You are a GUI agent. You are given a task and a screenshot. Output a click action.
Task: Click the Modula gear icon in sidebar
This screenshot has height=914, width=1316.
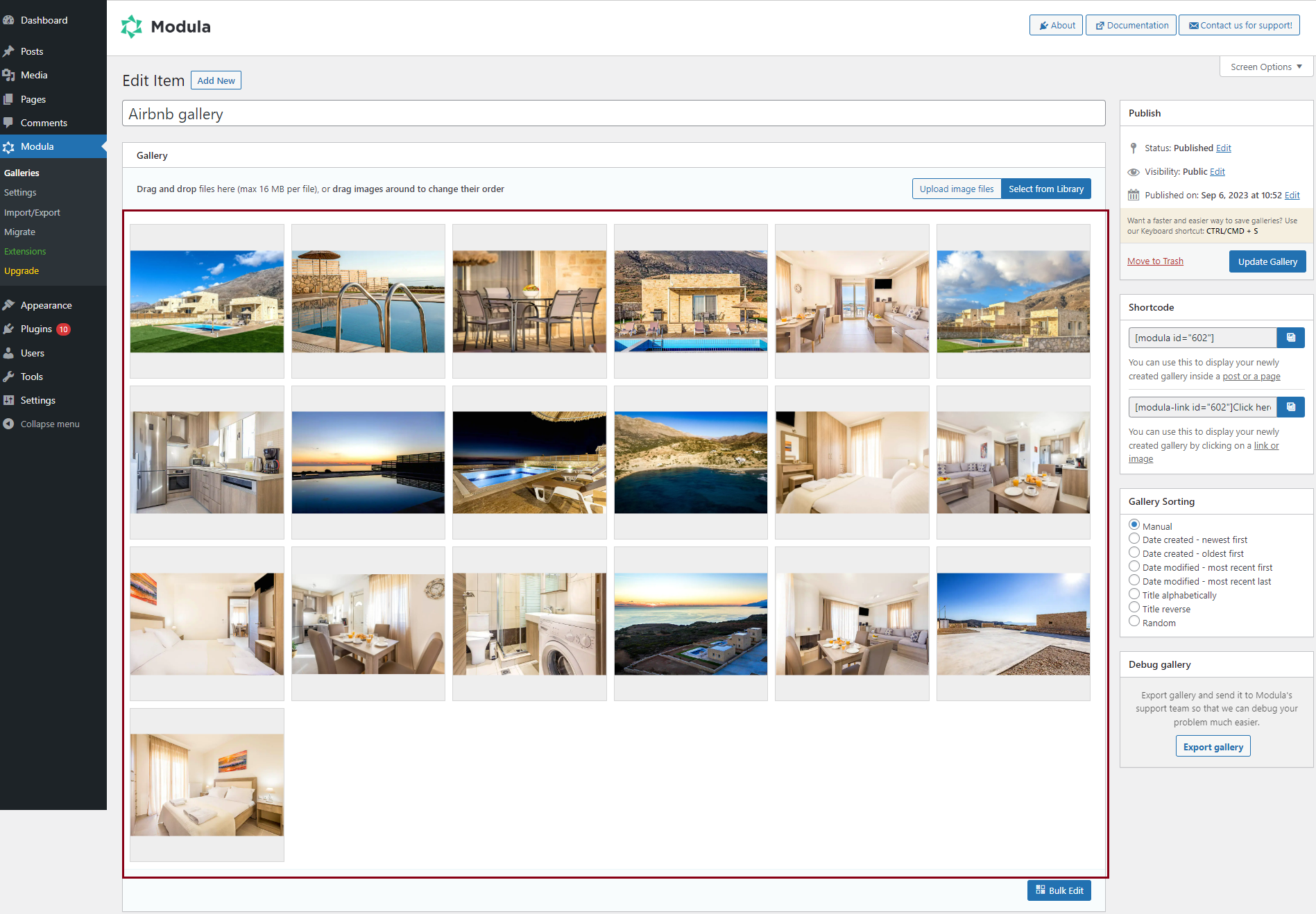(x=8, y=146)
